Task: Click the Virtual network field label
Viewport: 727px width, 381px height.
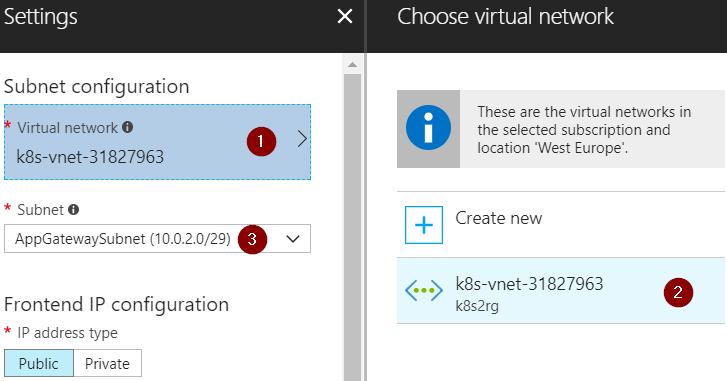Action: (68, 127)
